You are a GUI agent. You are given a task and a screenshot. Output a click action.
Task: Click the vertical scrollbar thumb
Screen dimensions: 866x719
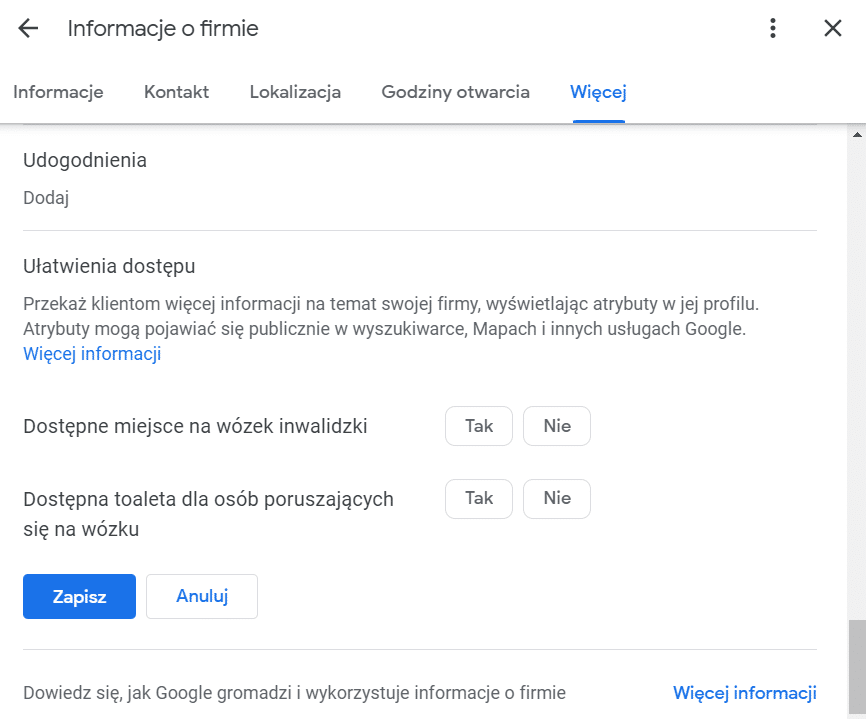coord(857,667)
